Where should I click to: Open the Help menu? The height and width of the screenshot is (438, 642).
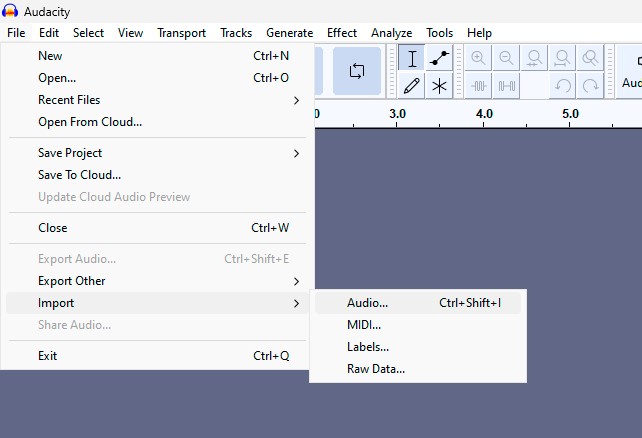click(x=479, y=33)
